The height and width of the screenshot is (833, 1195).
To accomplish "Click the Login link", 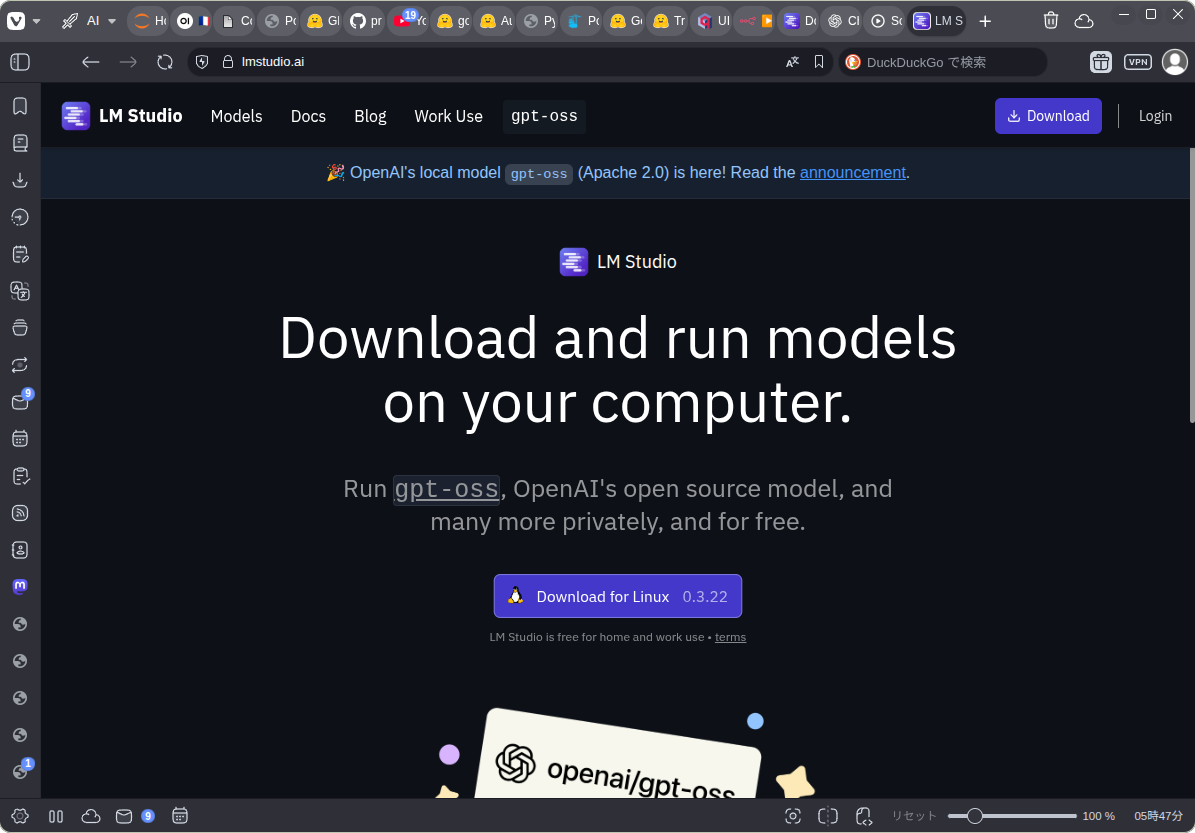I will (1155, 116).
